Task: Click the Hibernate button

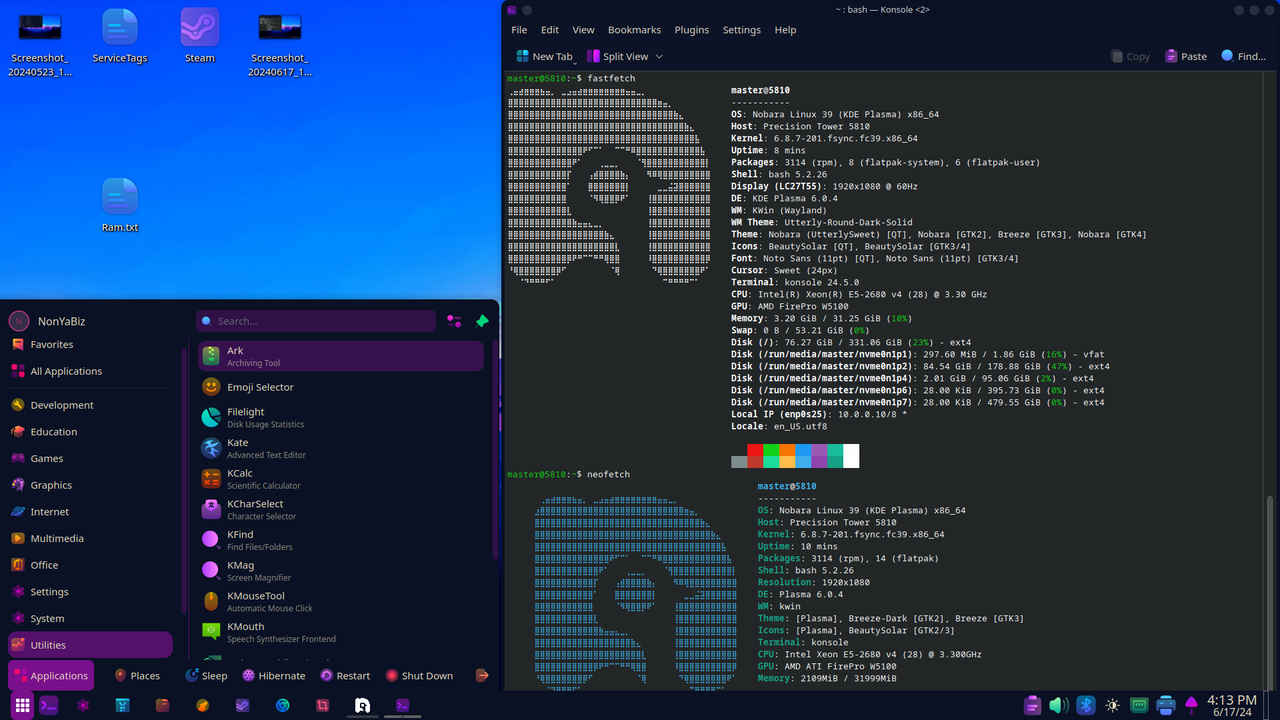Action: tap(274, 676)
